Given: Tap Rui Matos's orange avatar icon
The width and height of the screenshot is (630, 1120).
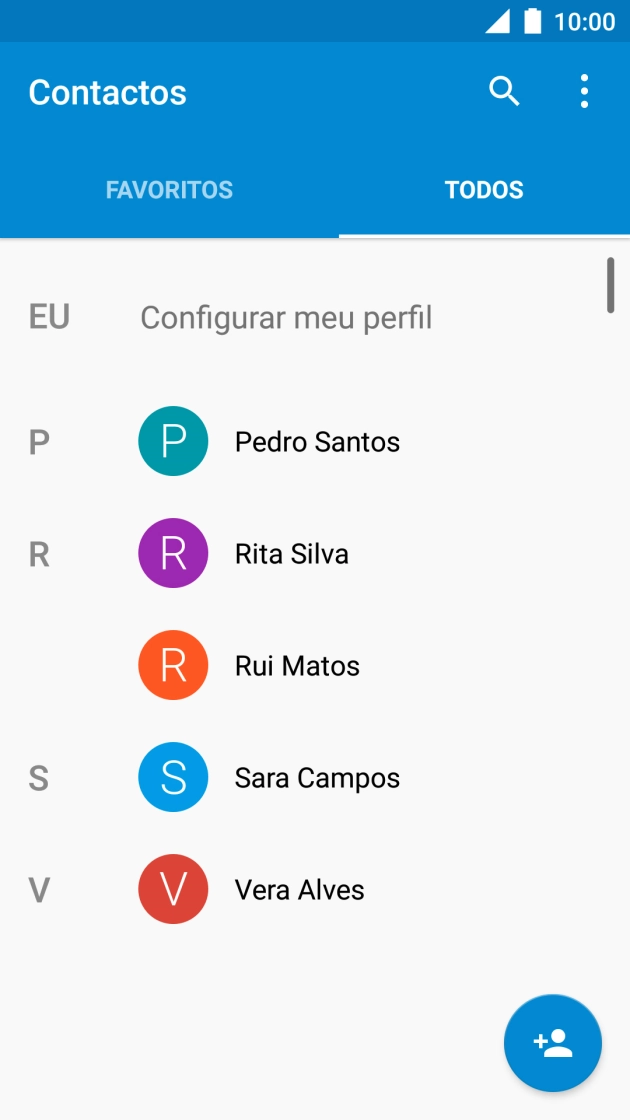Looking at the screenshot, I should [x=172, y=665].
